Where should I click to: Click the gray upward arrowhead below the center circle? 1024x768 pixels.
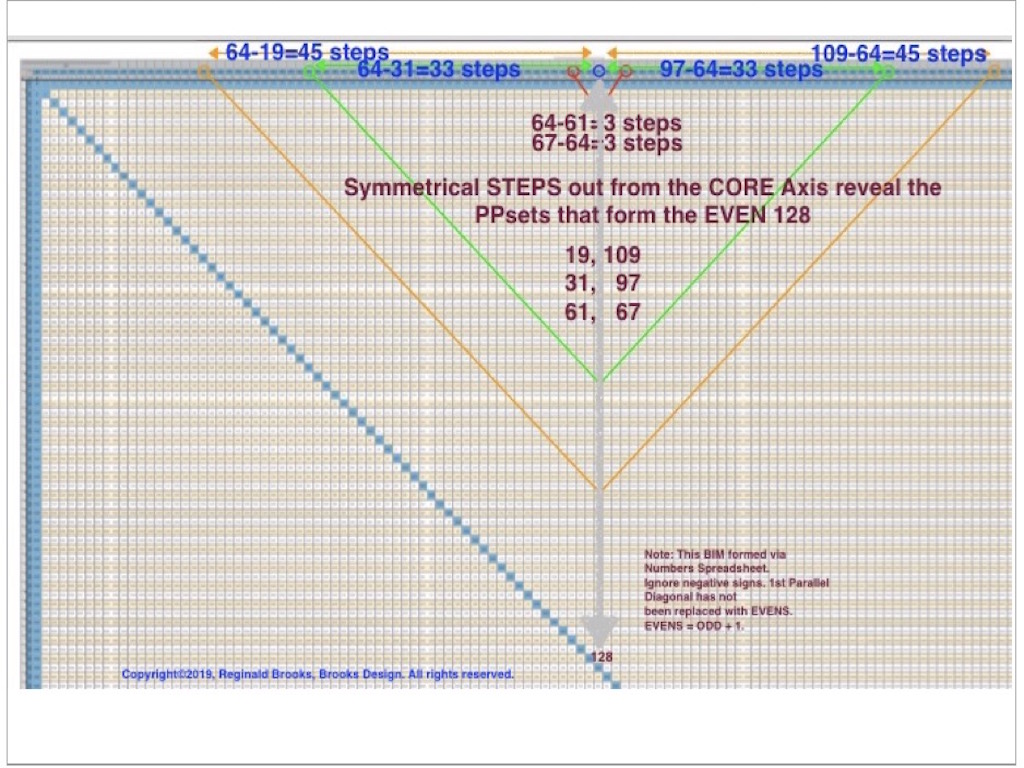[x=600, y=94]
